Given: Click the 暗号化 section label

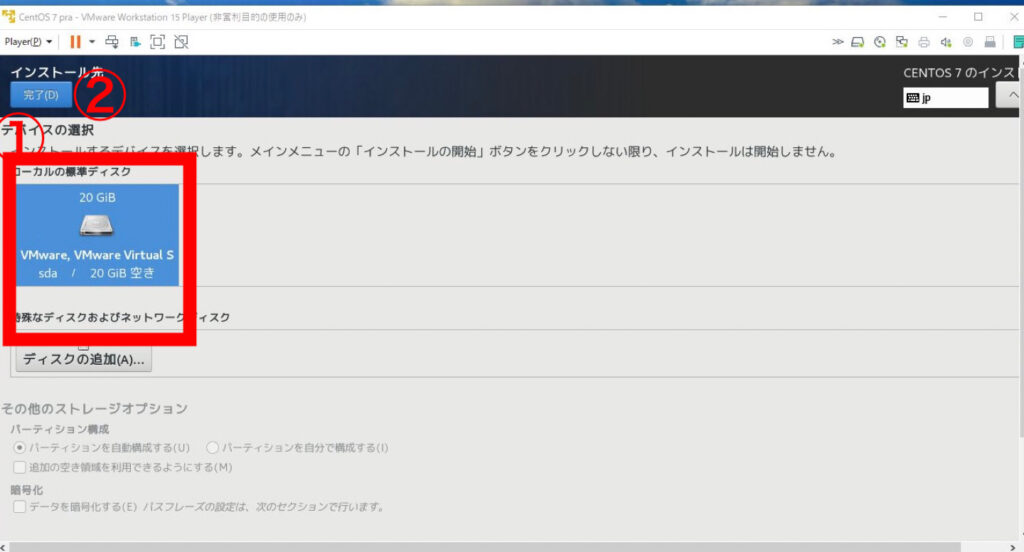Looking at the screenshot, I should tap(26, 490).
